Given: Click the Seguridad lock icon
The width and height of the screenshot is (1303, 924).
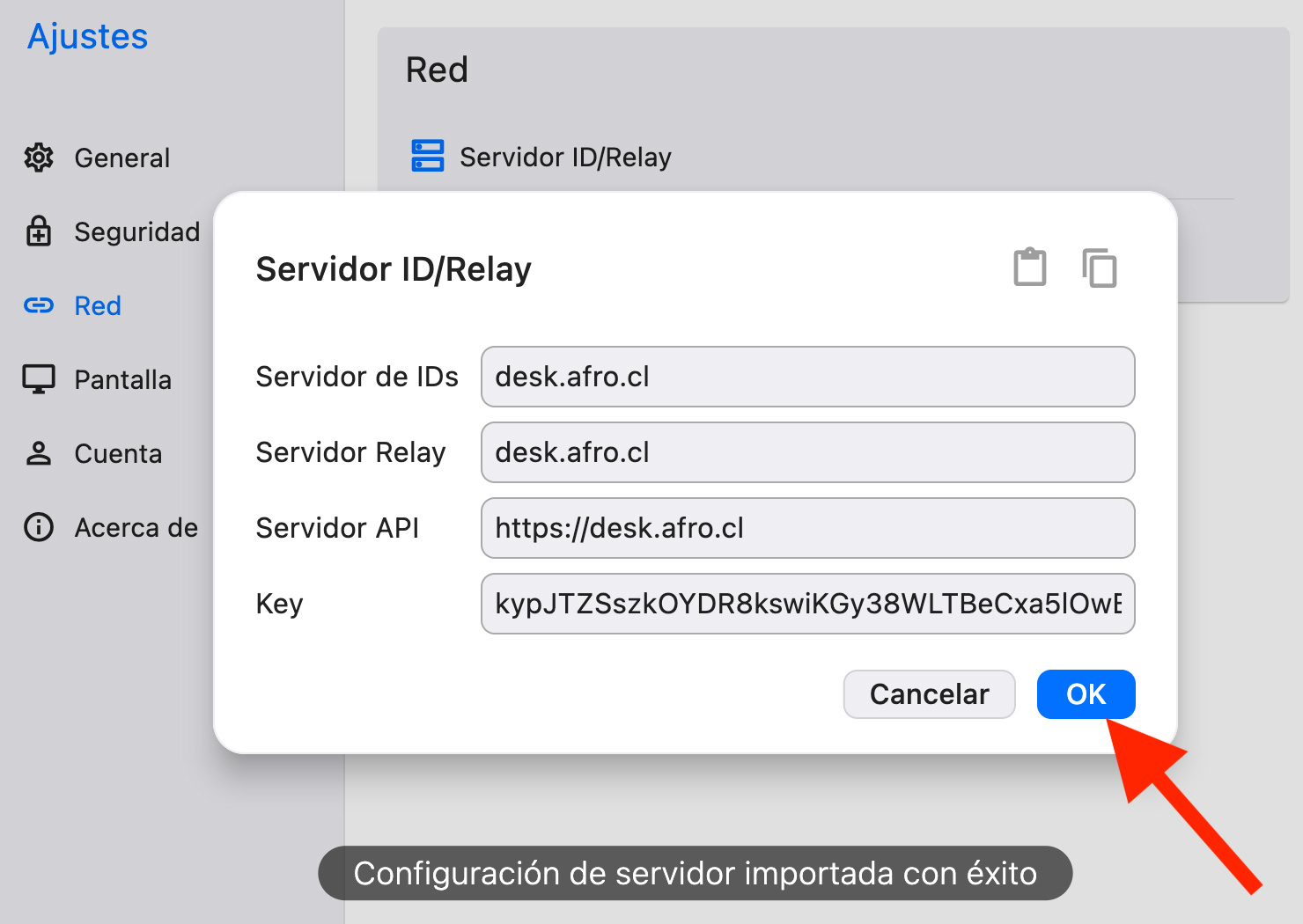Looking at the screenshot, I should [39, 231].
